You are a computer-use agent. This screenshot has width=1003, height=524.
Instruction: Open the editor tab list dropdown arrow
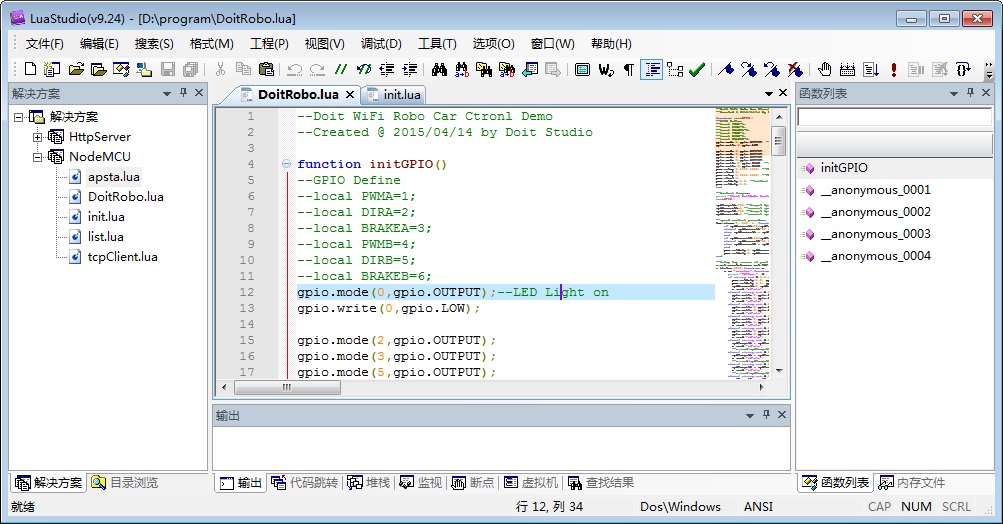(x=769, y=93)
